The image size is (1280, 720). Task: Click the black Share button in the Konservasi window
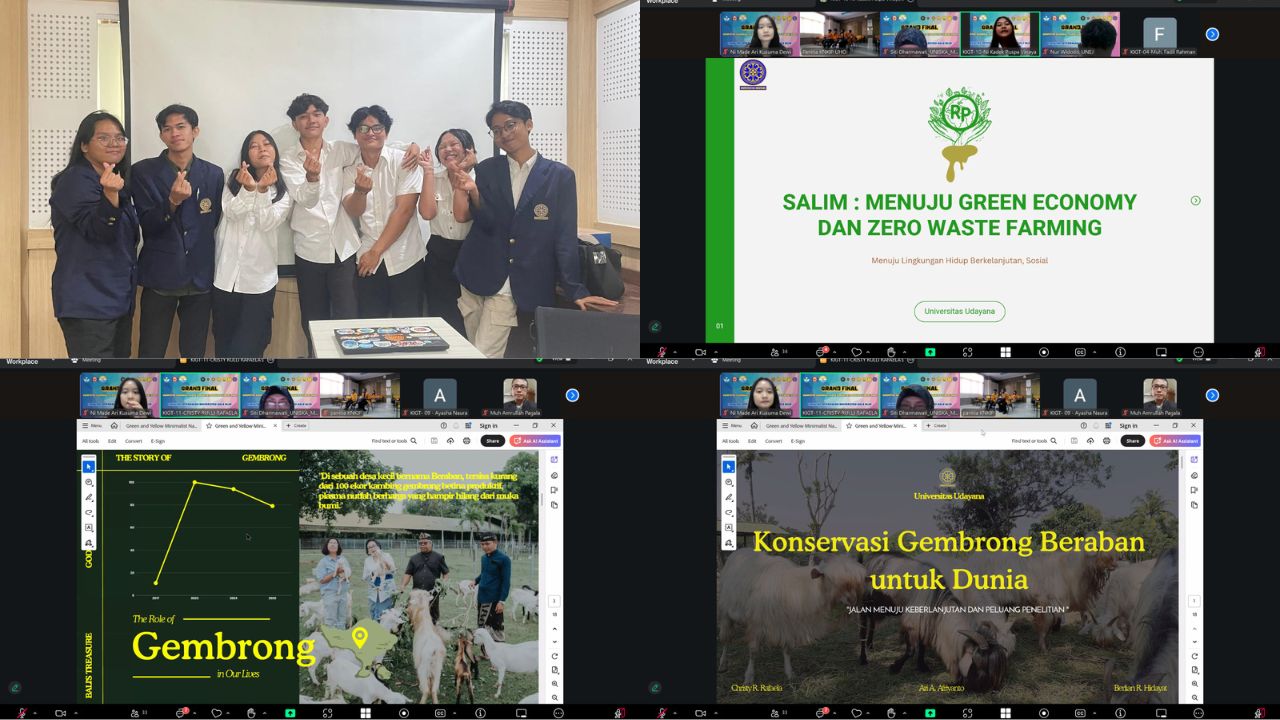point(1131,441)
